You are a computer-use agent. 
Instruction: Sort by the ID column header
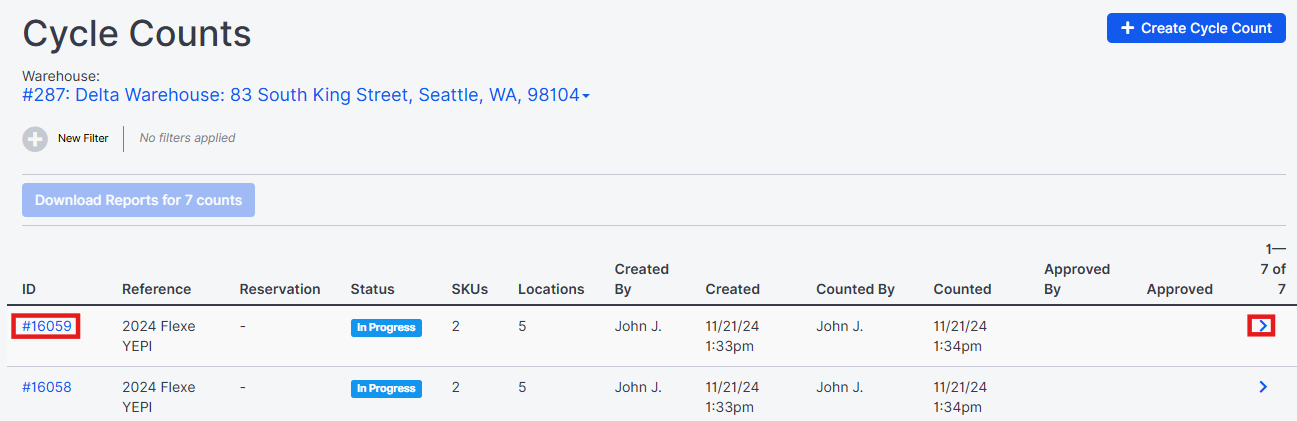(29, 289)
